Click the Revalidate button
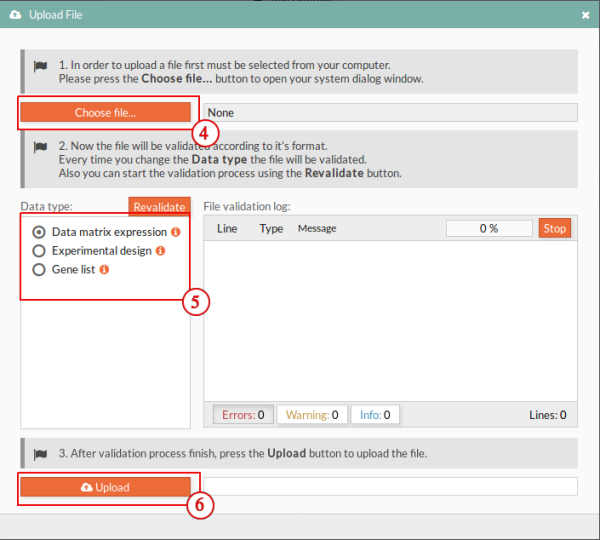Image resolution: width=600 pixels, height=540 pixels. [159, 207]
